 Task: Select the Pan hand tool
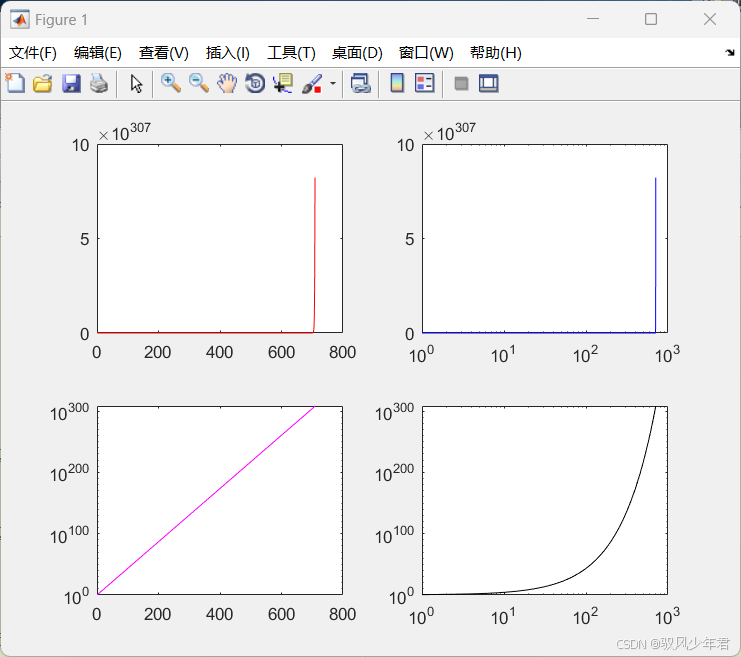227,84
